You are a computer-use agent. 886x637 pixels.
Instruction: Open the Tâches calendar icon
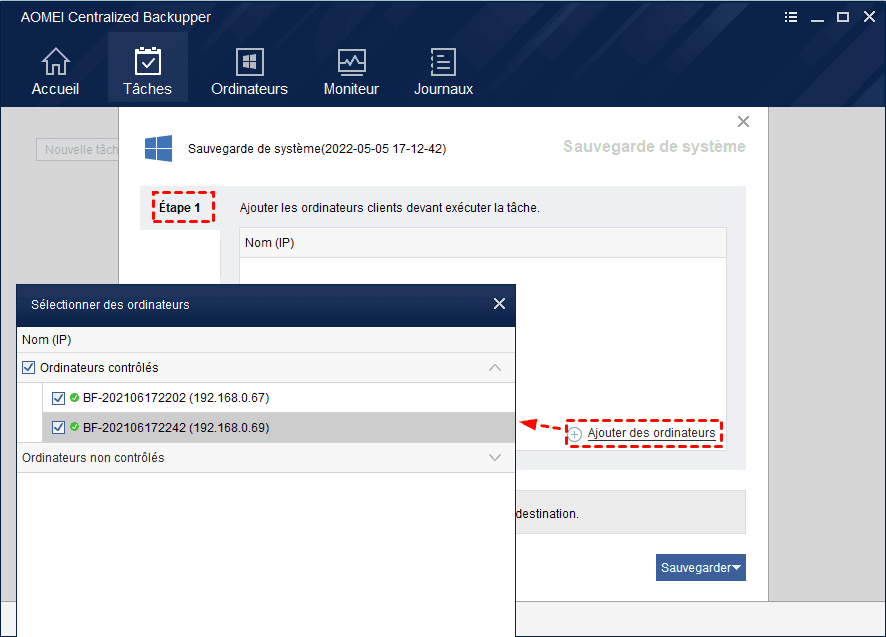pyautogui.click(x=147, y=61)
